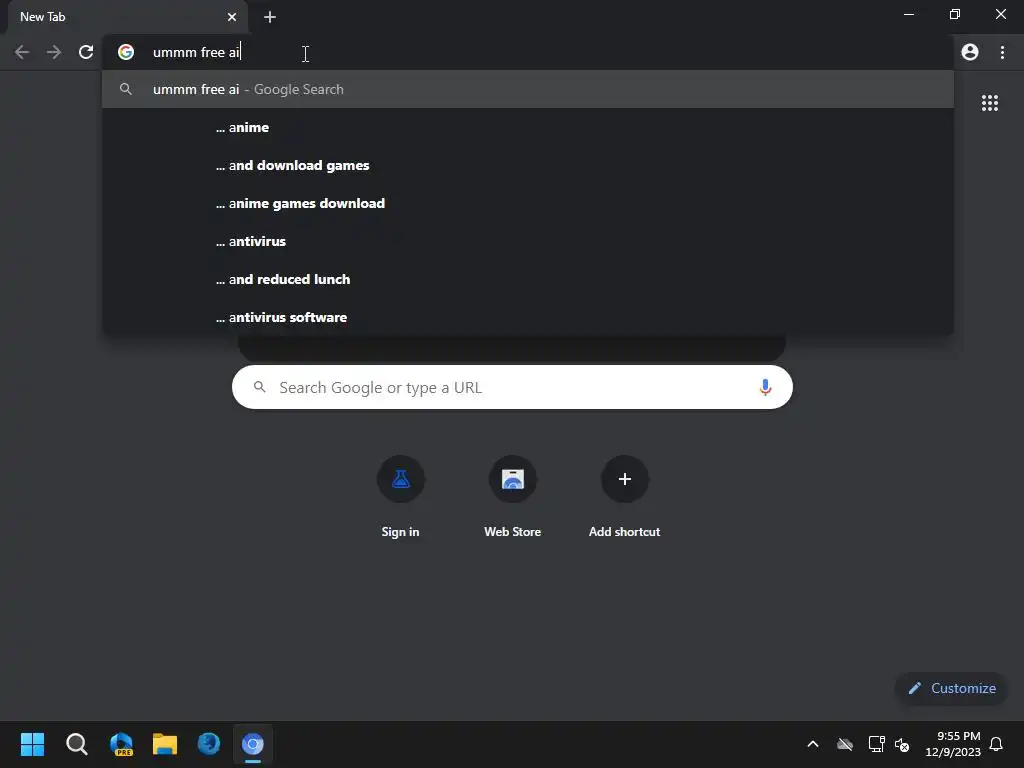The height and width of the screenshot is (768, 1024).
Task: Launch the Edge PRE taskbar icon
Action: point(121,744)
